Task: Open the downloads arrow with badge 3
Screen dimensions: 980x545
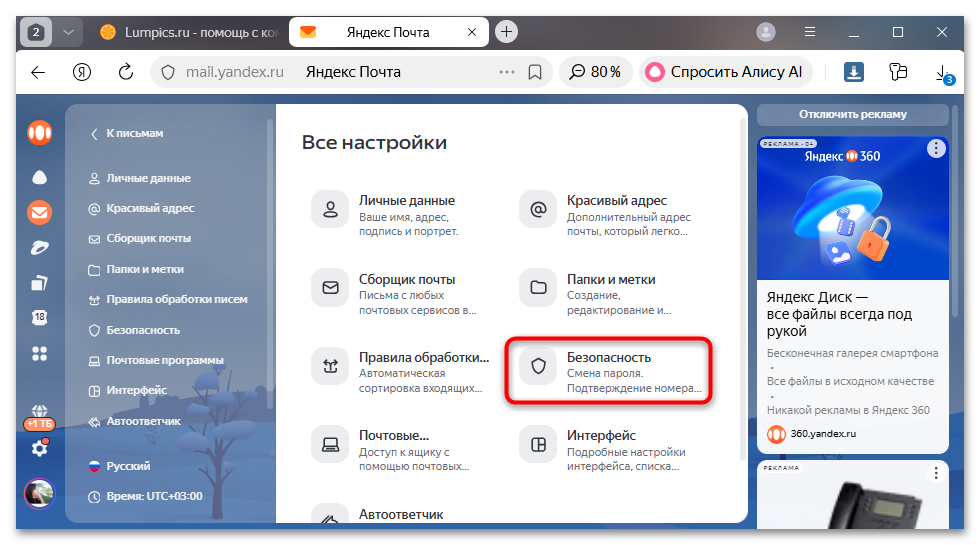Action: (x=944, y=74)
